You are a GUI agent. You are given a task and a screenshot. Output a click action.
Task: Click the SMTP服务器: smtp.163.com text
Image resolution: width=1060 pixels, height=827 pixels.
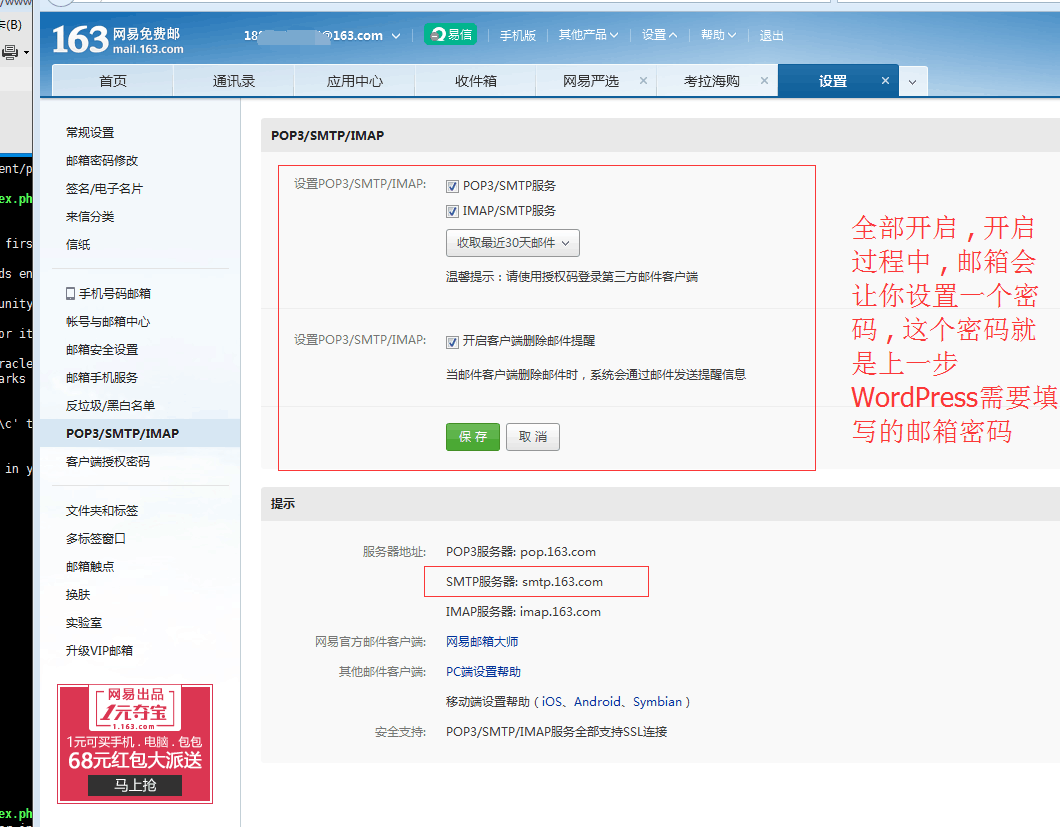pyautogui.click(x=525, y=582)
